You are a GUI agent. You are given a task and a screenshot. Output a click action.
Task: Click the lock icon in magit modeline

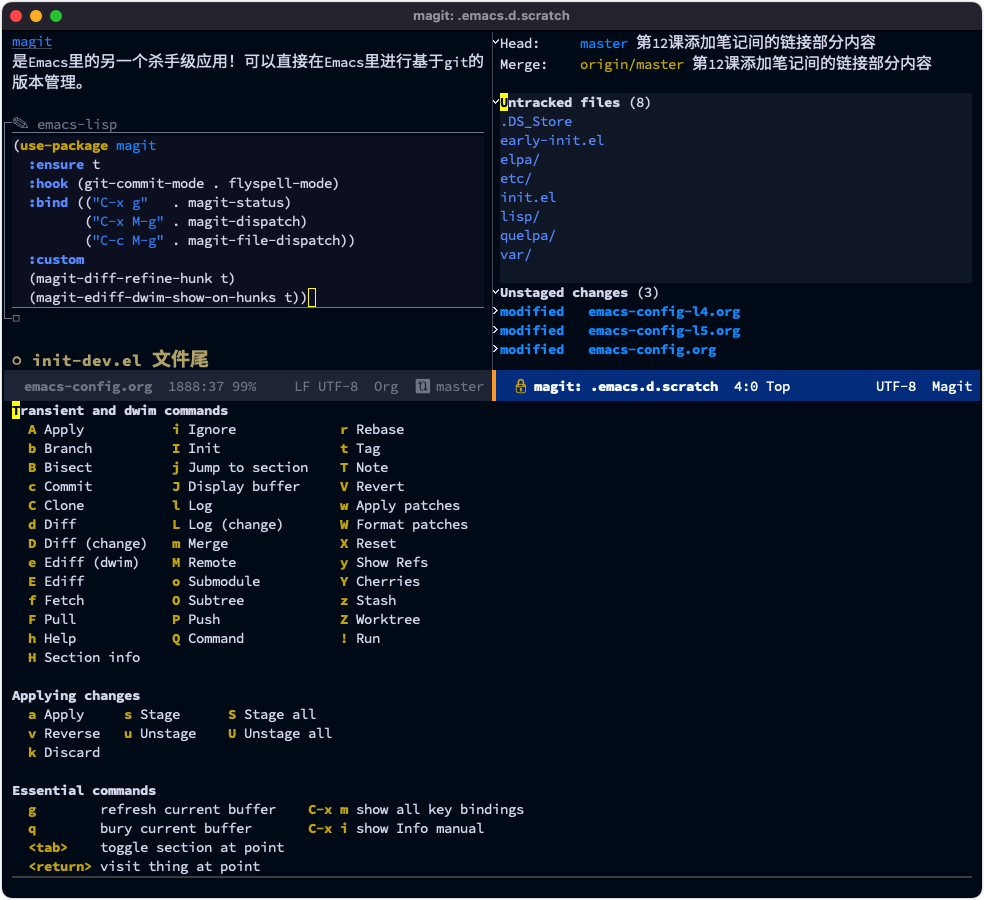[x=520, y=387]
